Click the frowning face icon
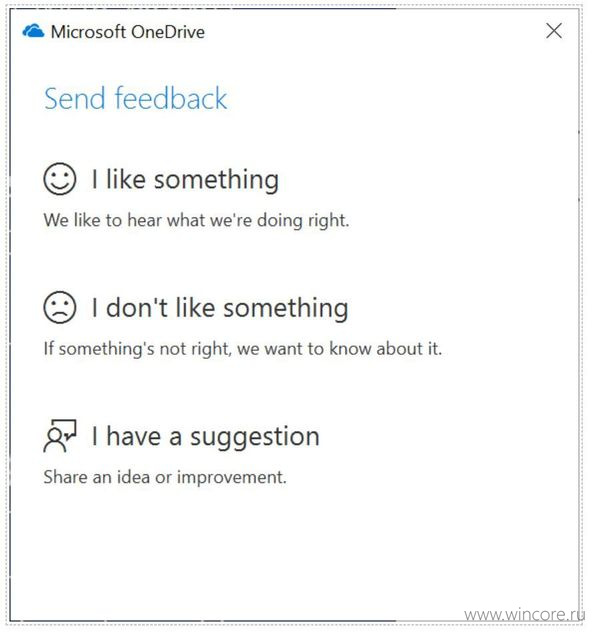The height and width of the screenshot is (634, 598). coord(60,308)
